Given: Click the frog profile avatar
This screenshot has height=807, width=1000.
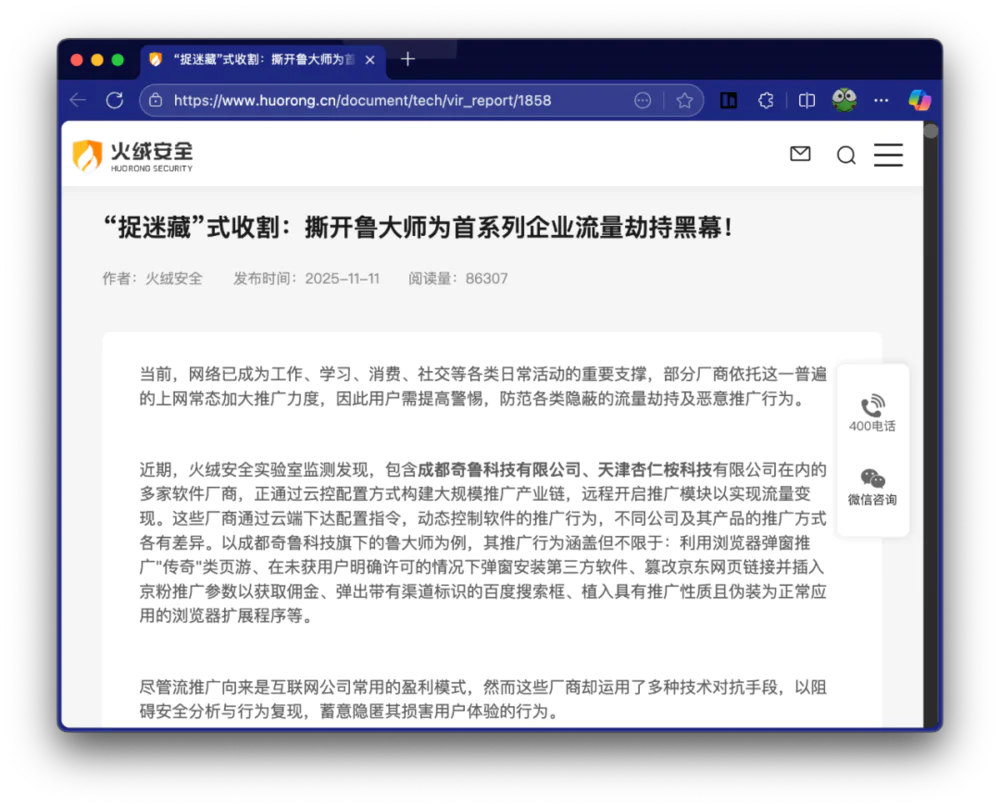Looking at the screenshot, I should tap(844, 100).
